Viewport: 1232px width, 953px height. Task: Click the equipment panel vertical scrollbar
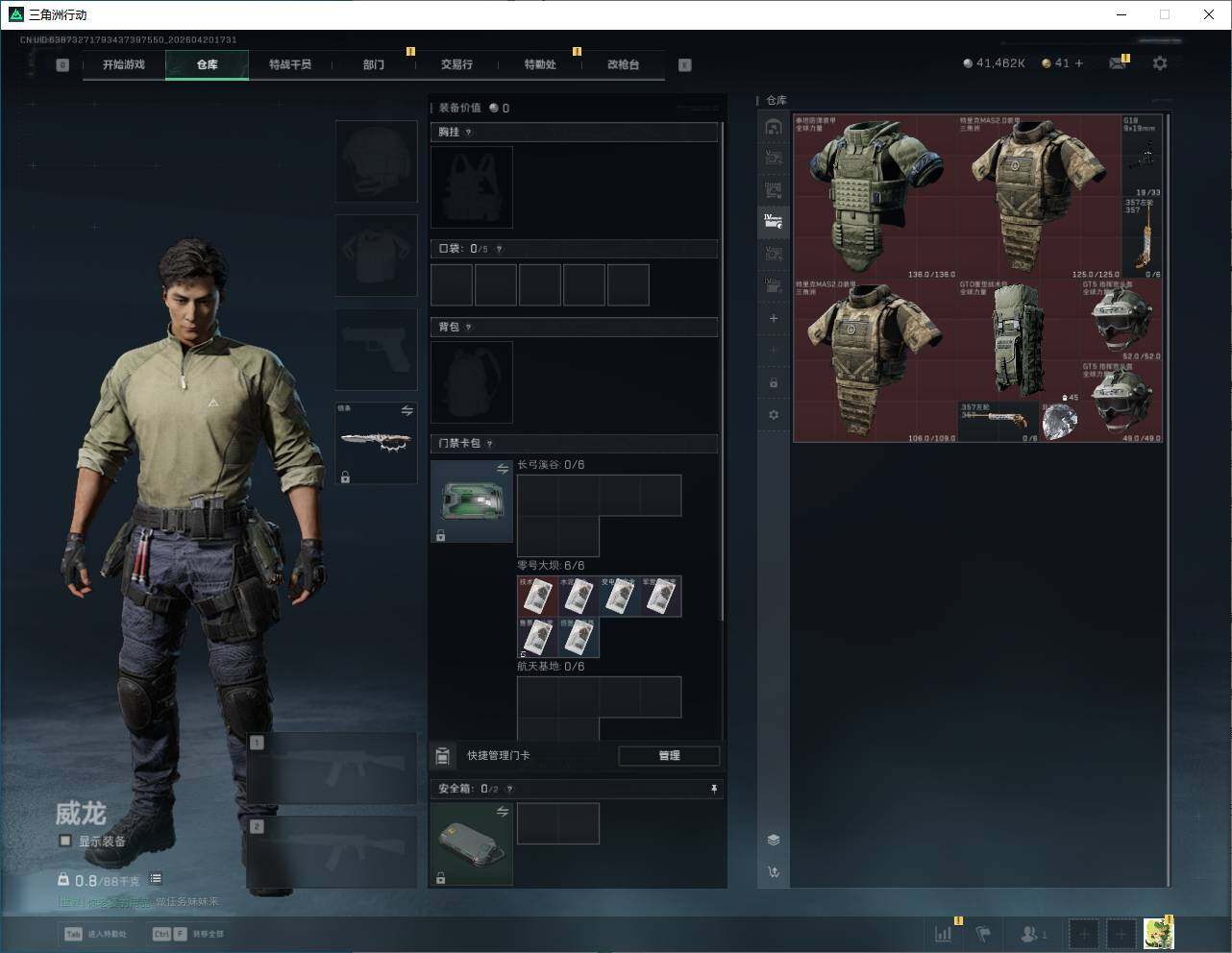pos(723,370)
